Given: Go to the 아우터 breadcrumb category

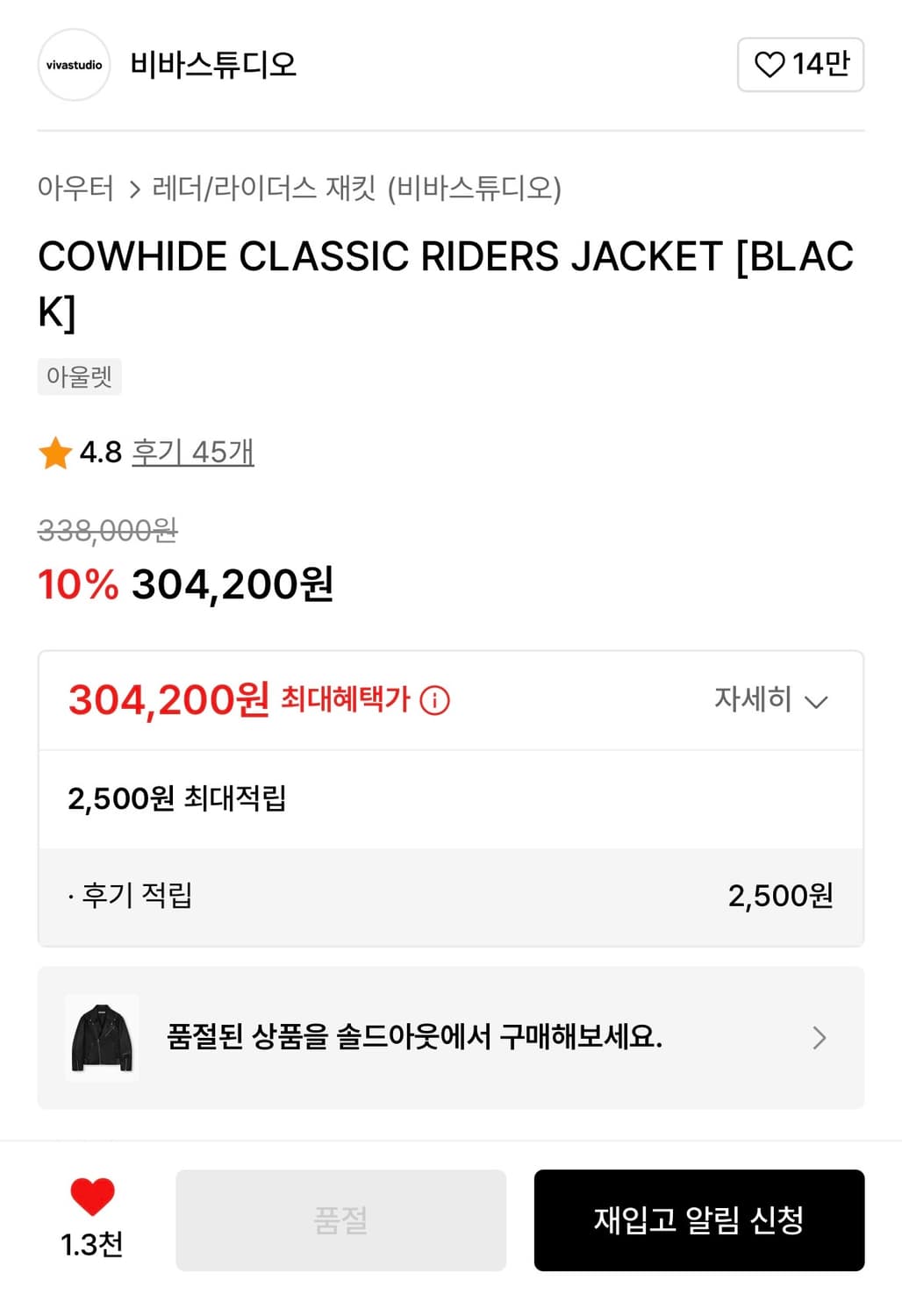Looking at the screenshot, I should 75,188.
